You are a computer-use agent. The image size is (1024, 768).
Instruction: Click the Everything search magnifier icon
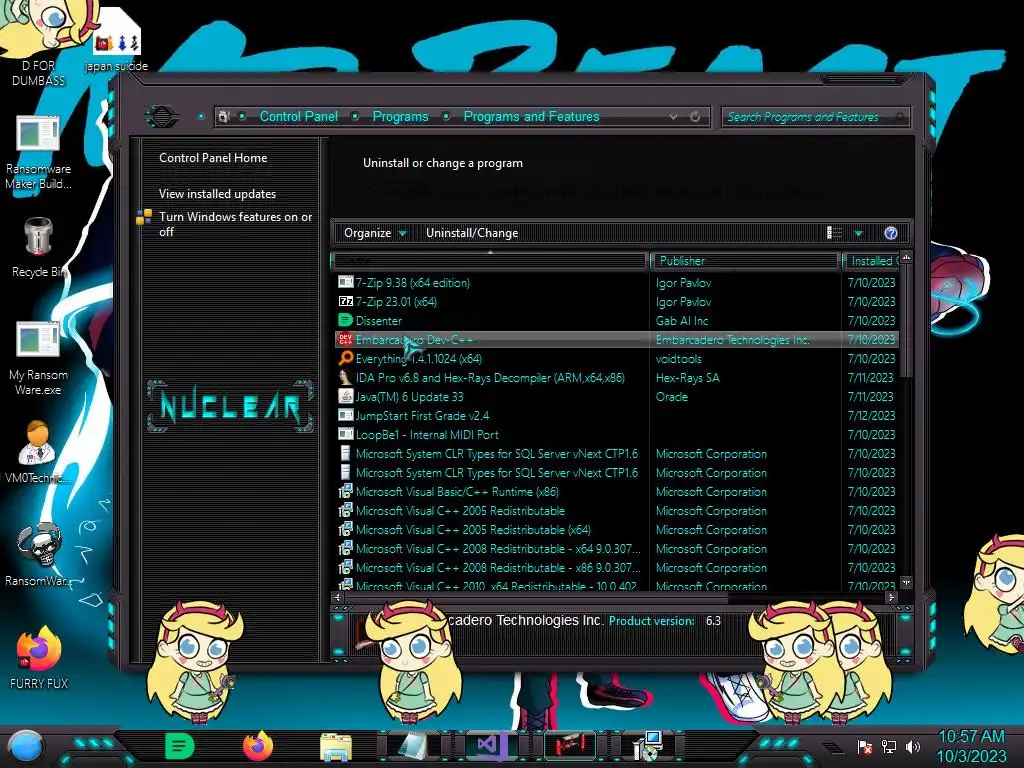click(345, 359)
